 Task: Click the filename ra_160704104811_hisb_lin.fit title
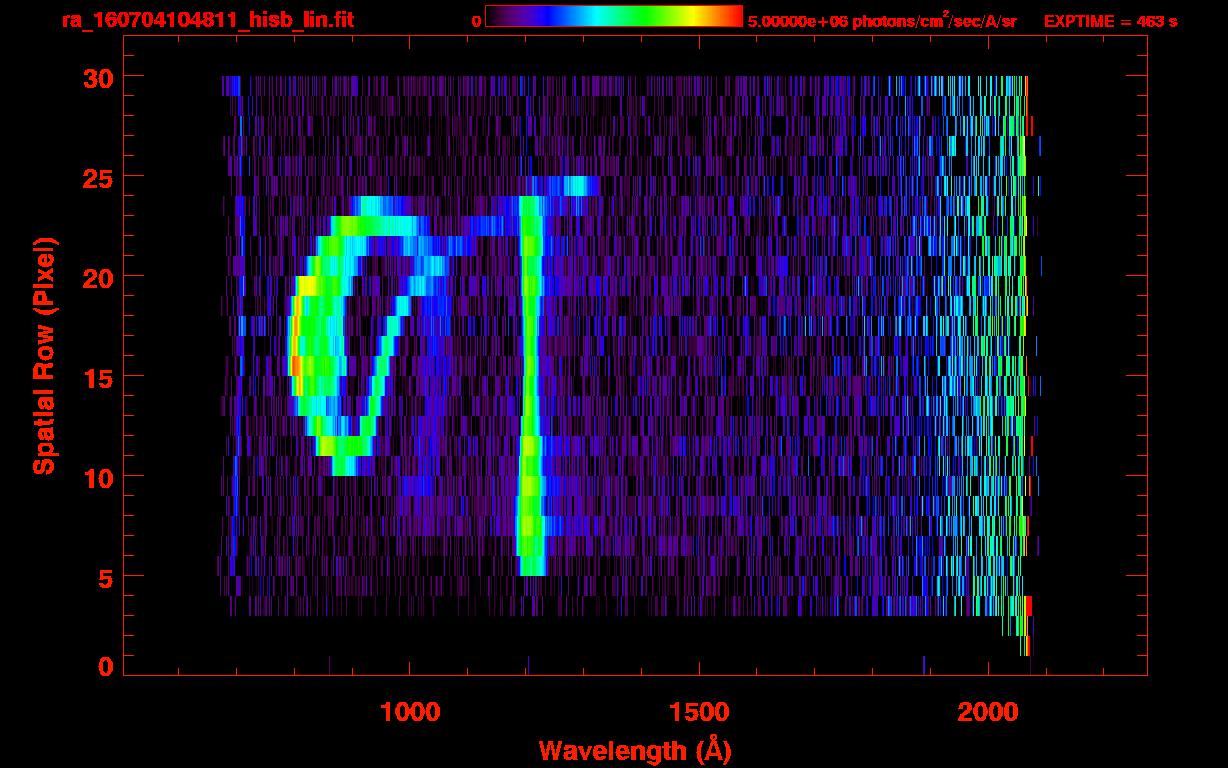207,19
